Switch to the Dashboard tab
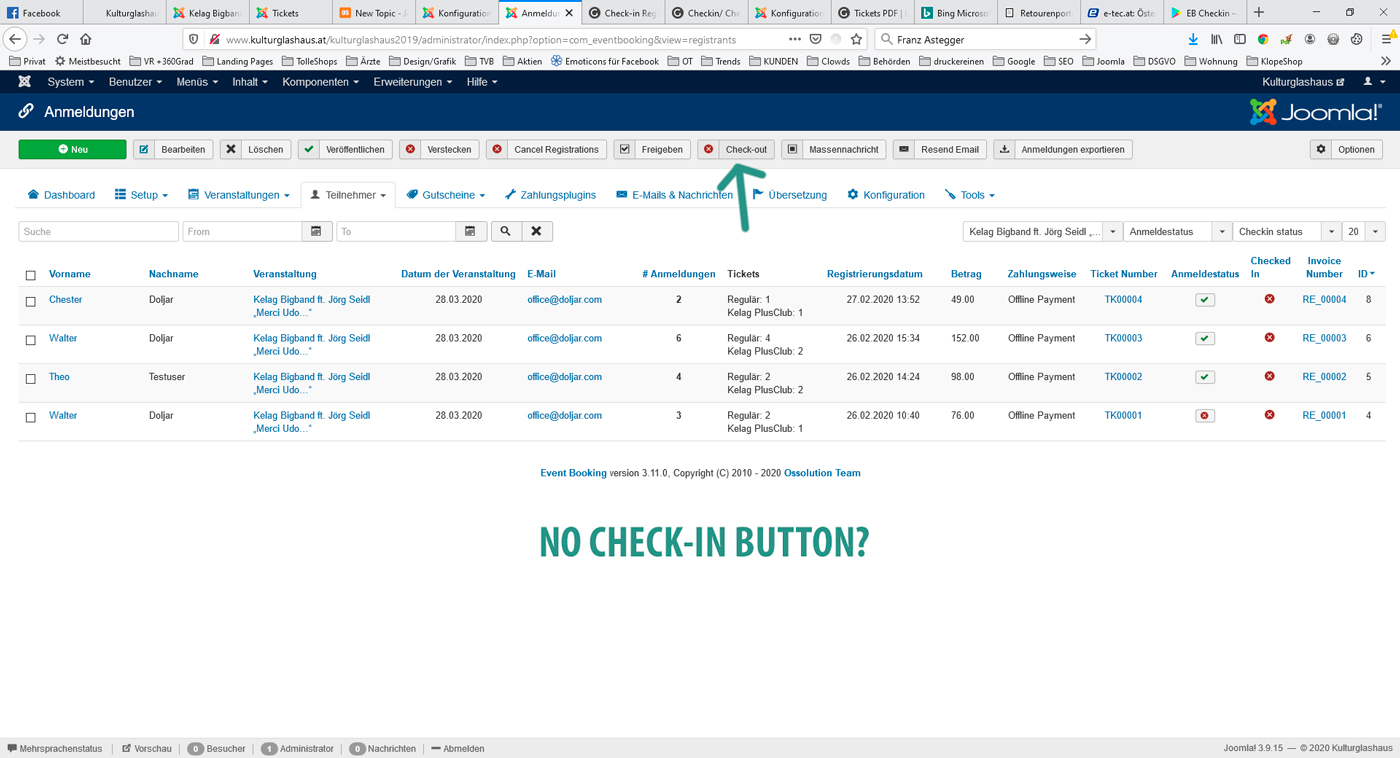 pos(61,195)
